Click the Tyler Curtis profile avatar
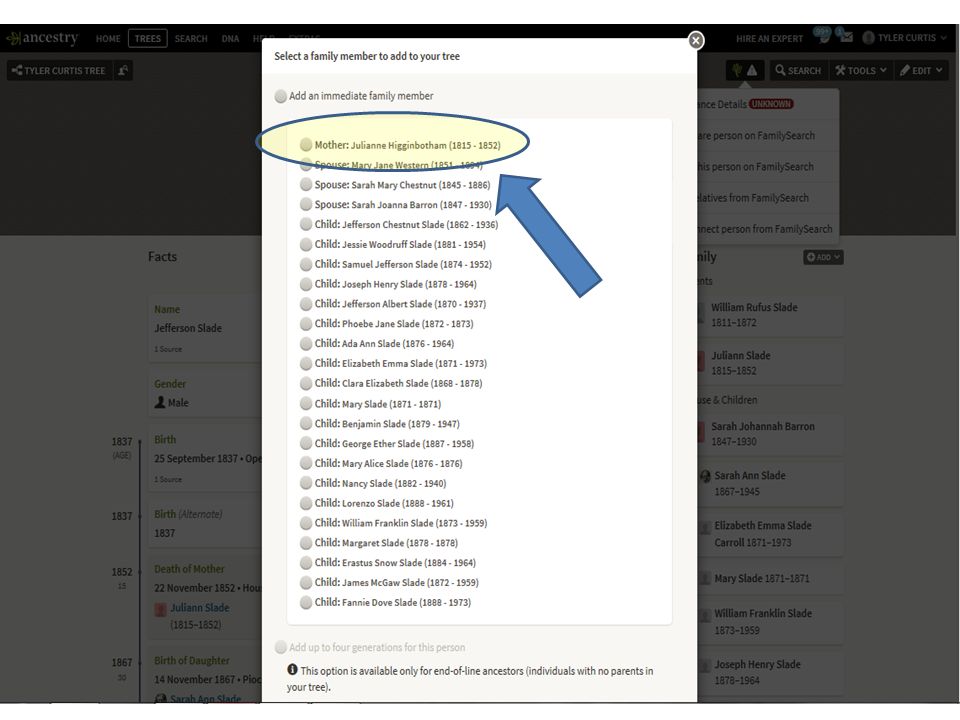 click(x=868, y=38)
